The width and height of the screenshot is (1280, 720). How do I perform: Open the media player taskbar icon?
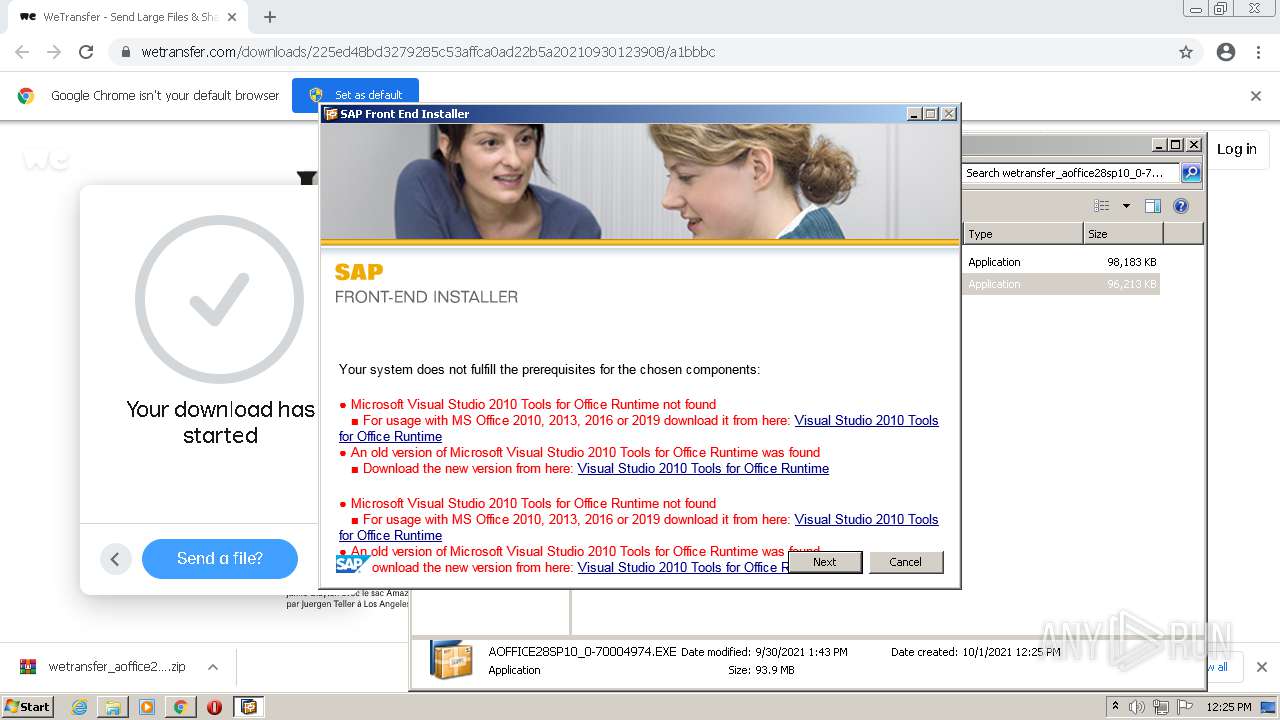(147, 707)
